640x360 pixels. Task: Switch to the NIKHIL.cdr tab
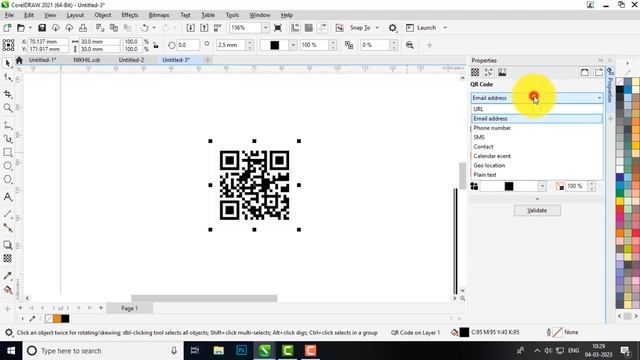pyautogui.click(x=87, y=60)
